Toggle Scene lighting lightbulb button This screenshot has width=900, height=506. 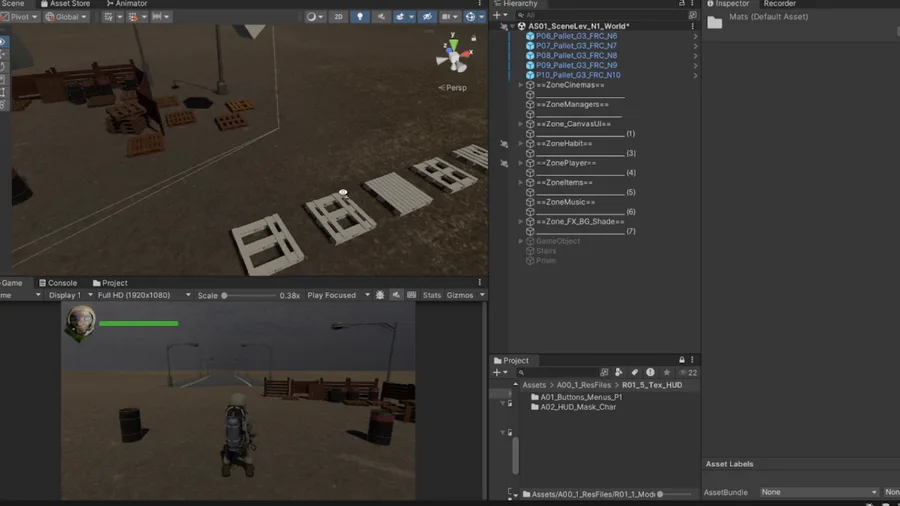[x=360, y=17]
